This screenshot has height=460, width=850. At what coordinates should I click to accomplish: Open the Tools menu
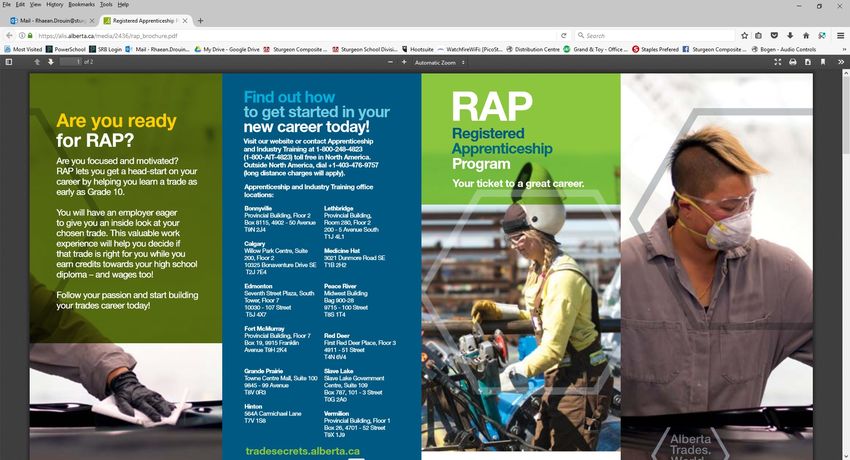tap(106, 4)
